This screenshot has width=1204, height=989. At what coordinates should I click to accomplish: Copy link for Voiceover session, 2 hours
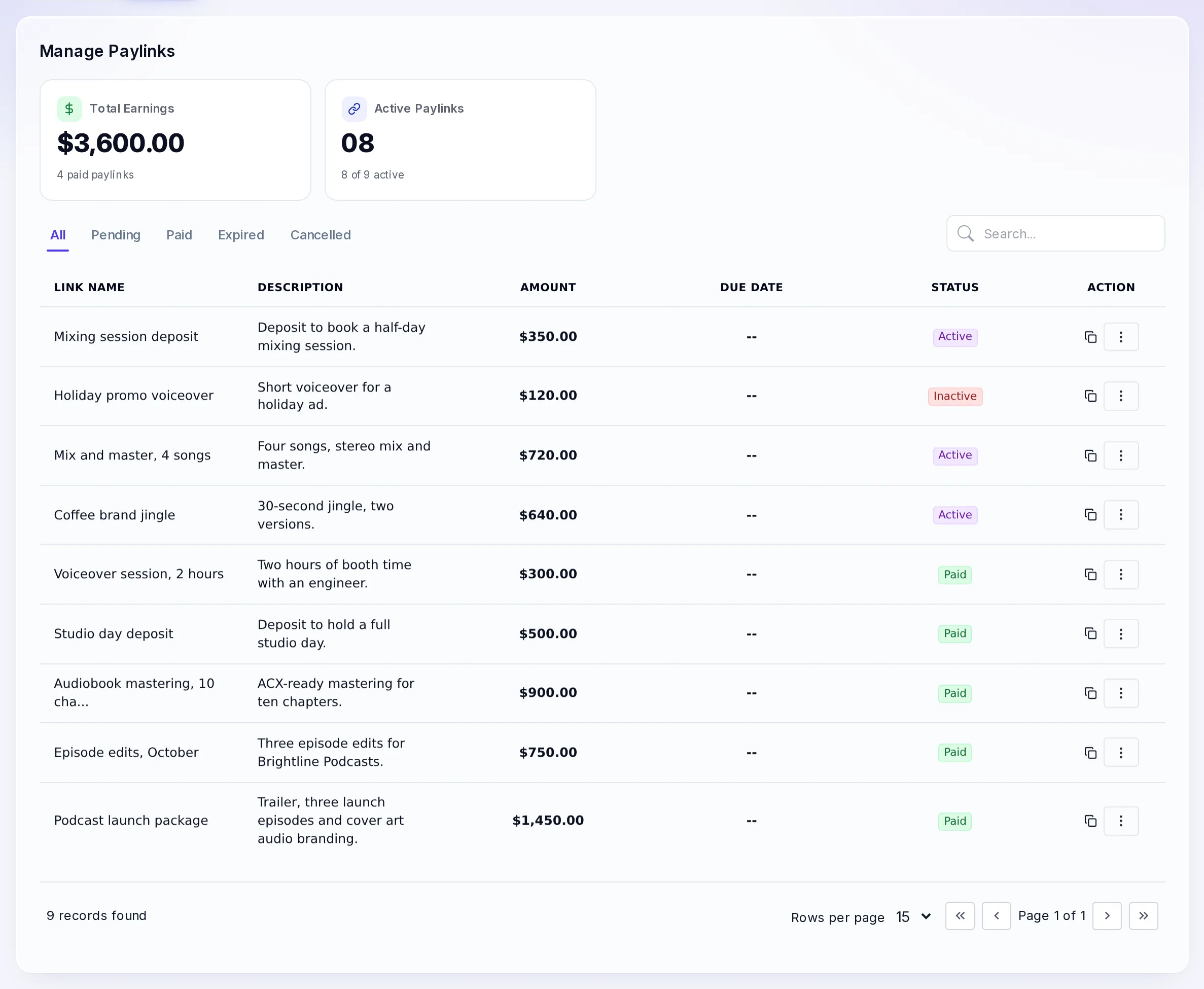click(1090, 574)
